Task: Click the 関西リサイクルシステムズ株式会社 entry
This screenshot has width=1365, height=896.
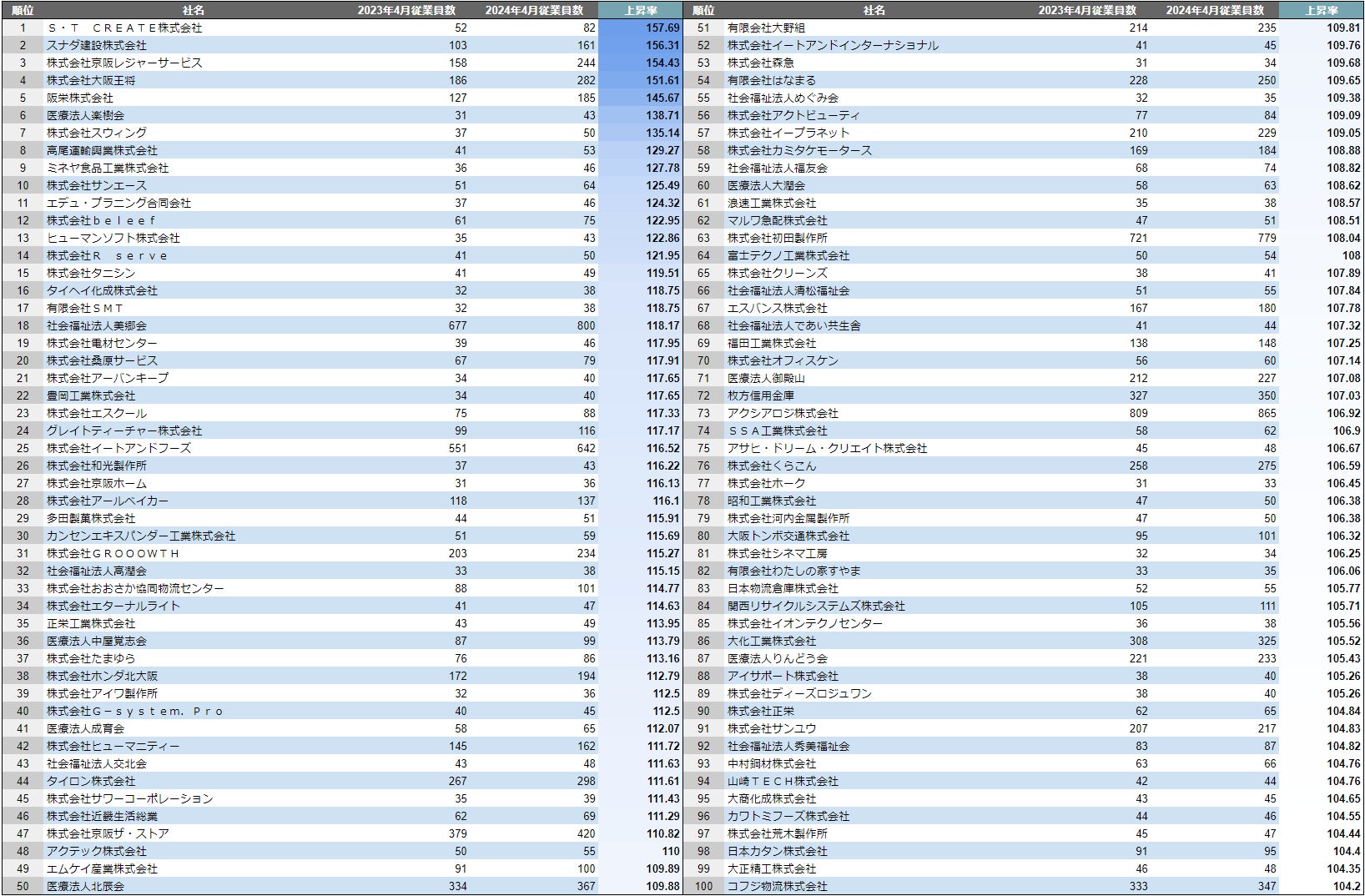Action: [816, 606]
